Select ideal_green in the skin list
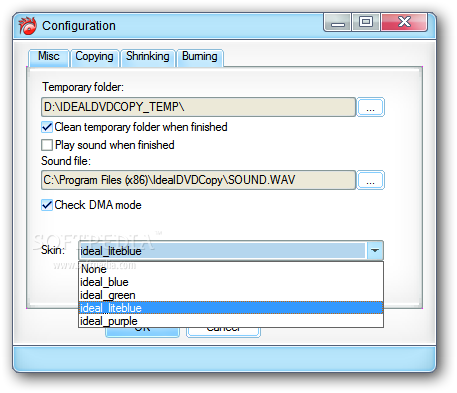 [x=231, y=295]
